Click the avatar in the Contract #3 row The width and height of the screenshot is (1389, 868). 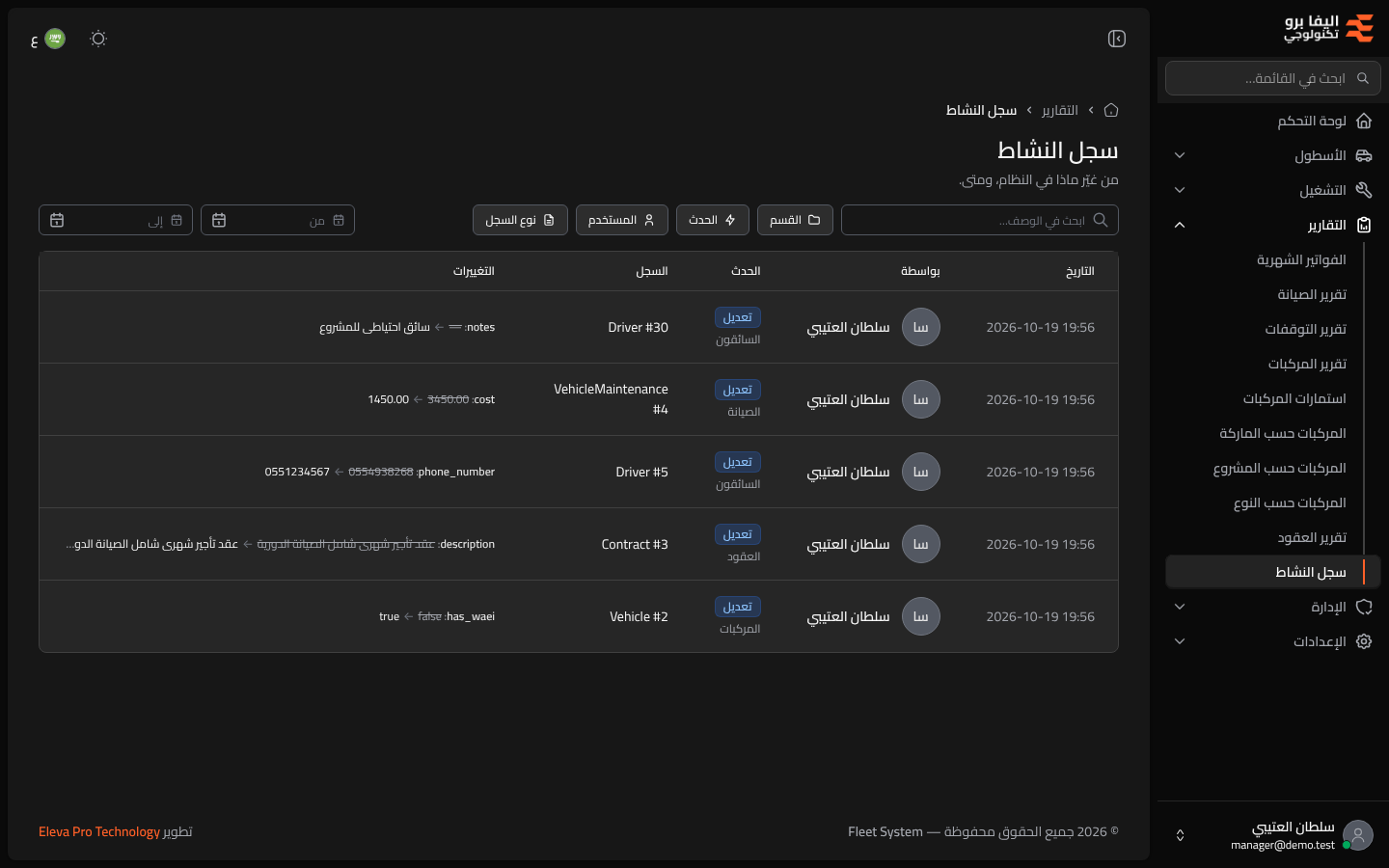point(921,544)
